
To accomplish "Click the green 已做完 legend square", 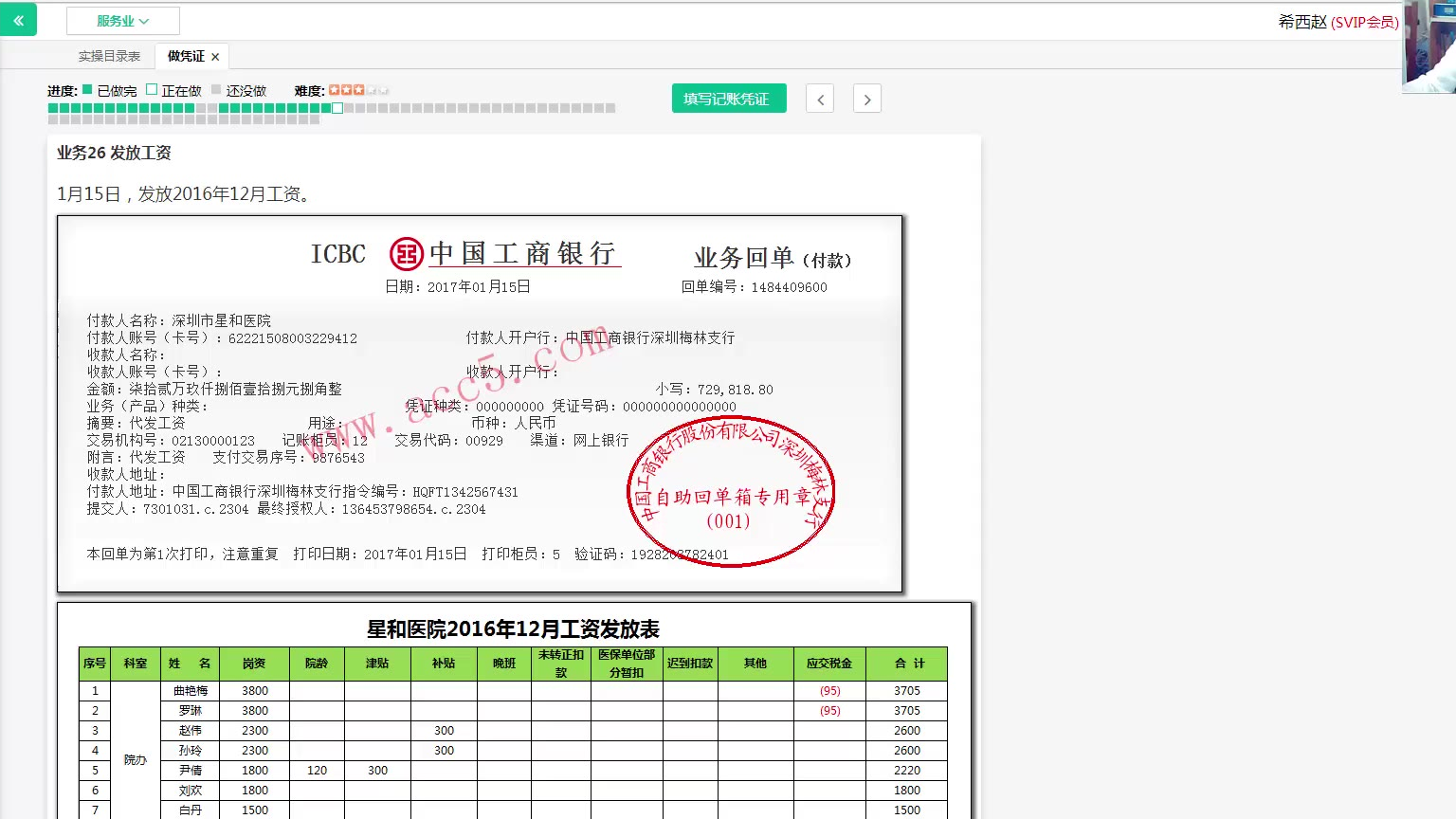I will [x=87, y=90].
